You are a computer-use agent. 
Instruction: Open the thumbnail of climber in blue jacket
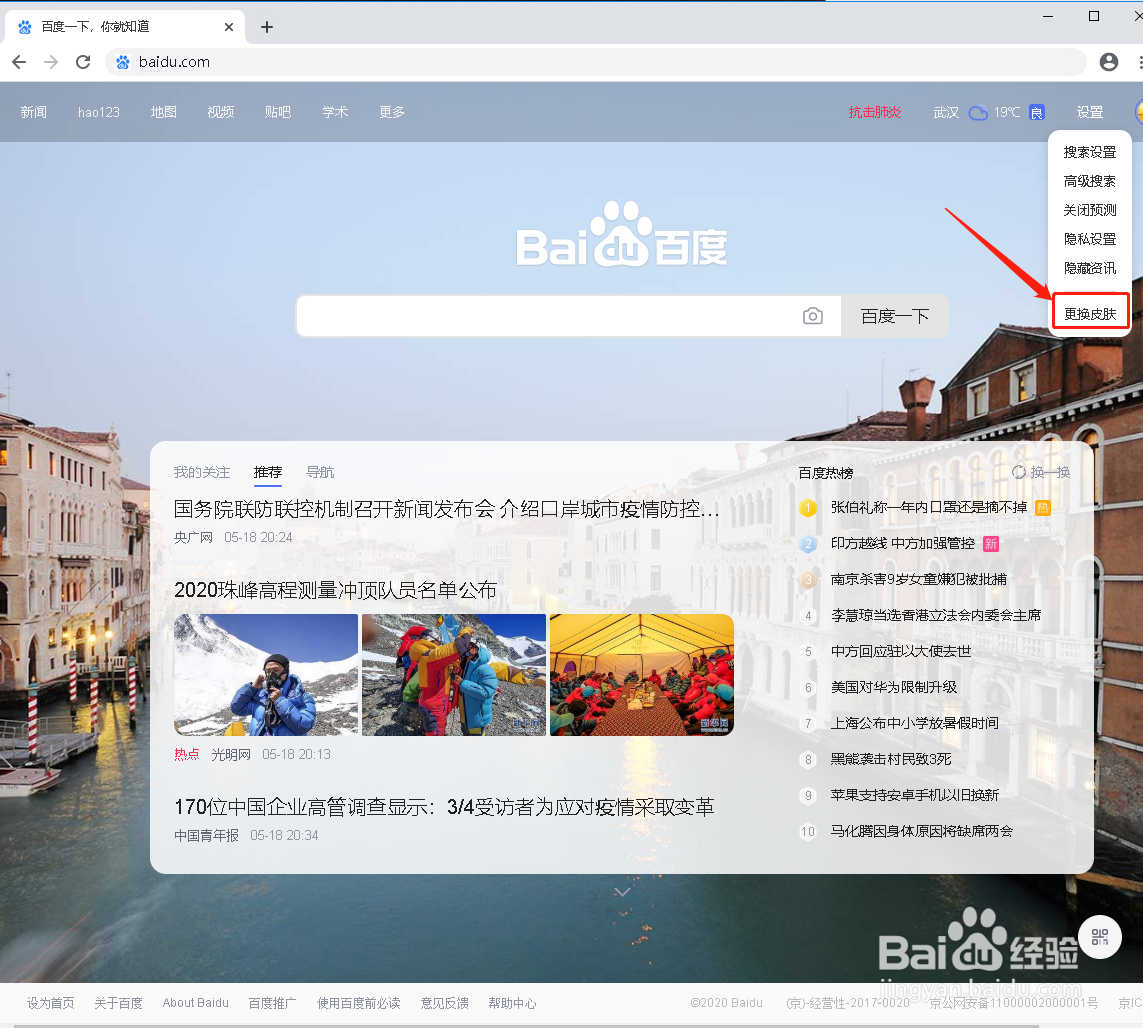tap(266, 674)
